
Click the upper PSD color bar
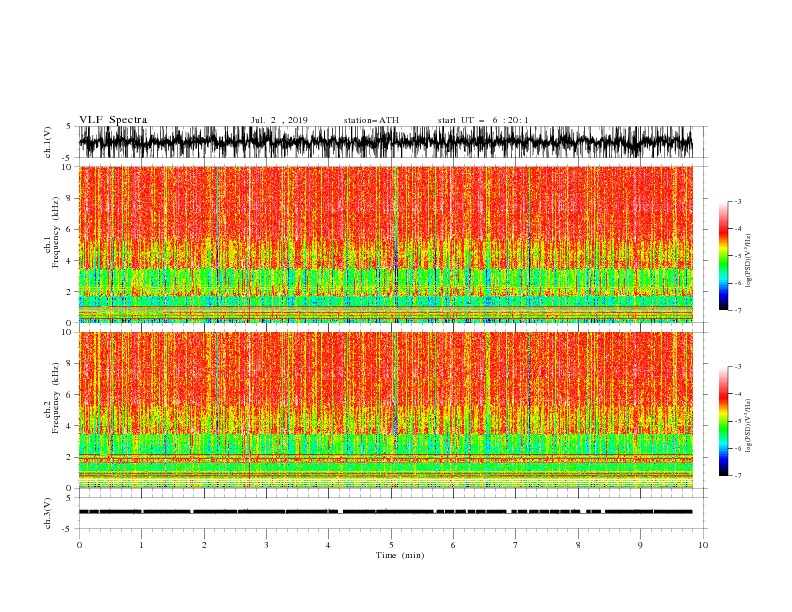coord(723,256)
